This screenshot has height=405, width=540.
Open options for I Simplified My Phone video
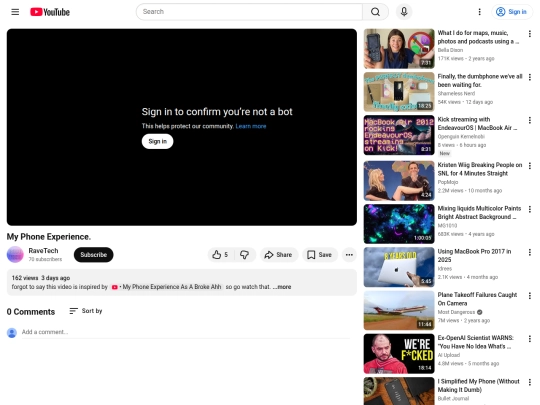[x=530, y=382]
